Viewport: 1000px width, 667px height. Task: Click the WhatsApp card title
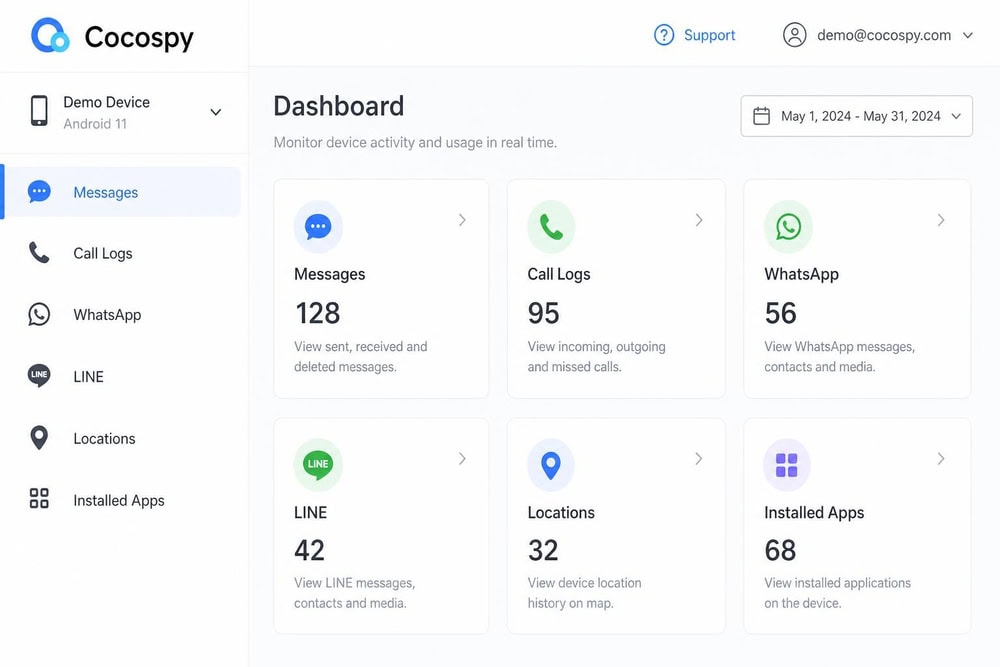pyautogui.click(x=802, y=274)
